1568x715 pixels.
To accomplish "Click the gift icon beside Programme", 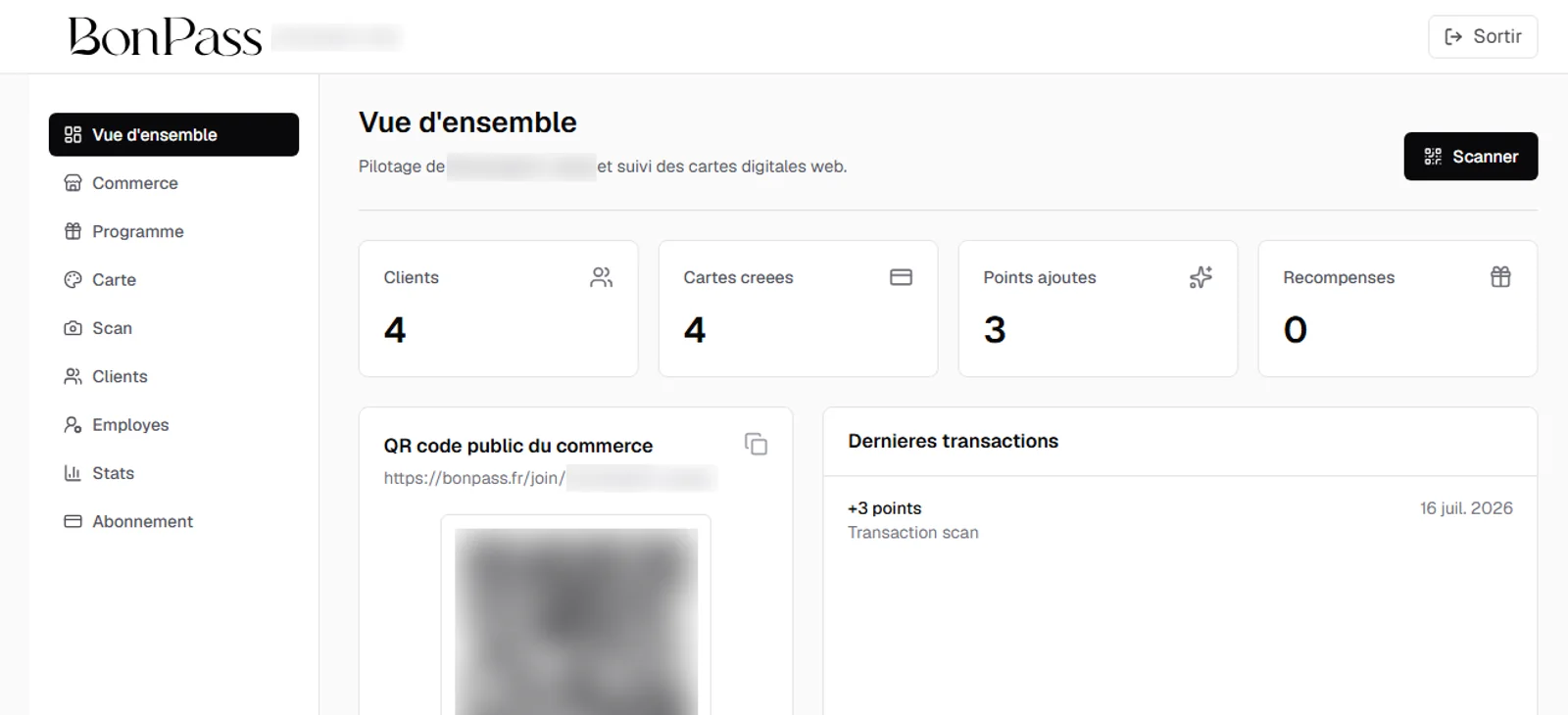I will pos(73,231).
